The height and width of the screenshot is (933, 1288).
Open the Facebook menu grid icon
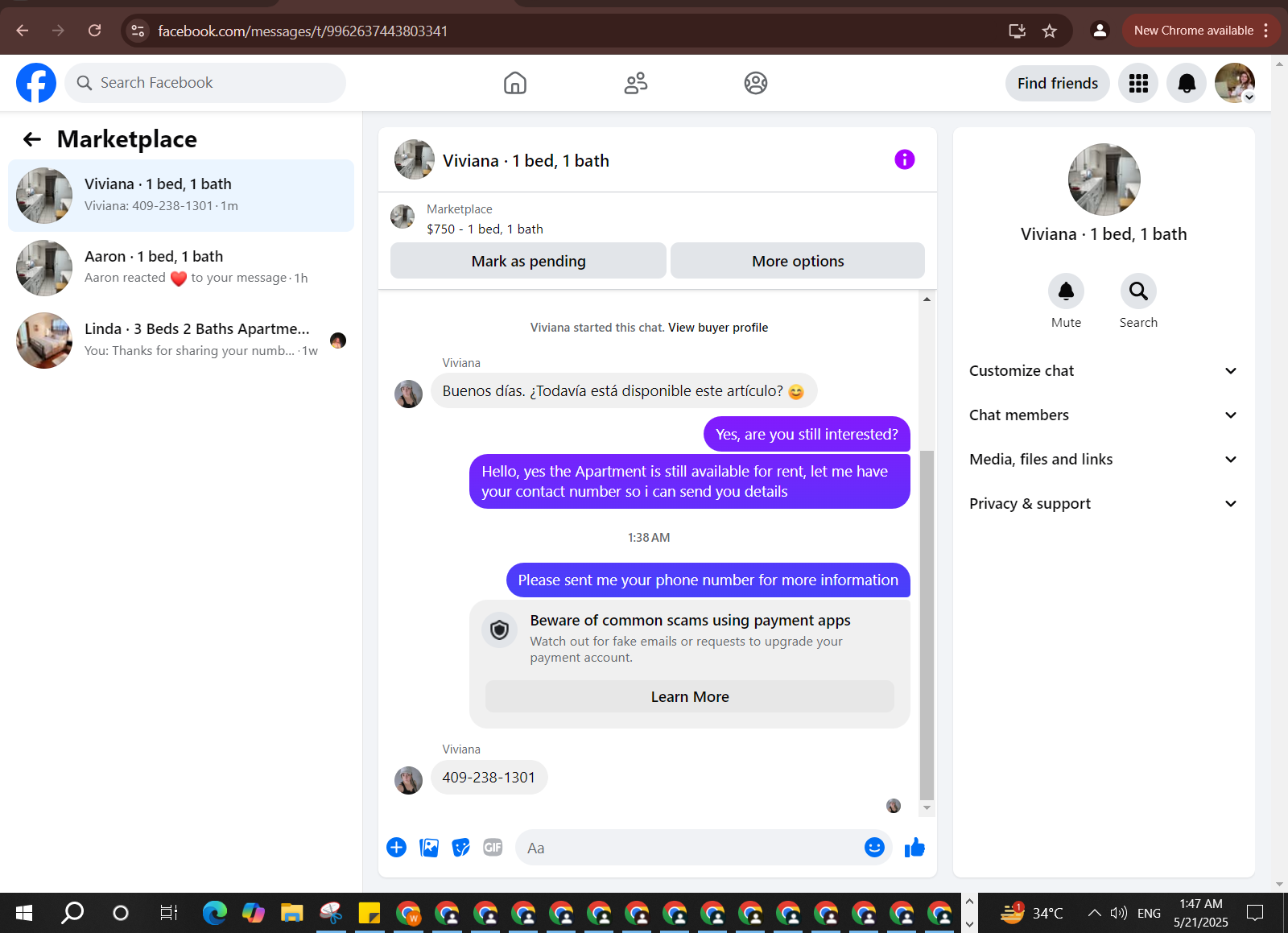[1138, 83]
